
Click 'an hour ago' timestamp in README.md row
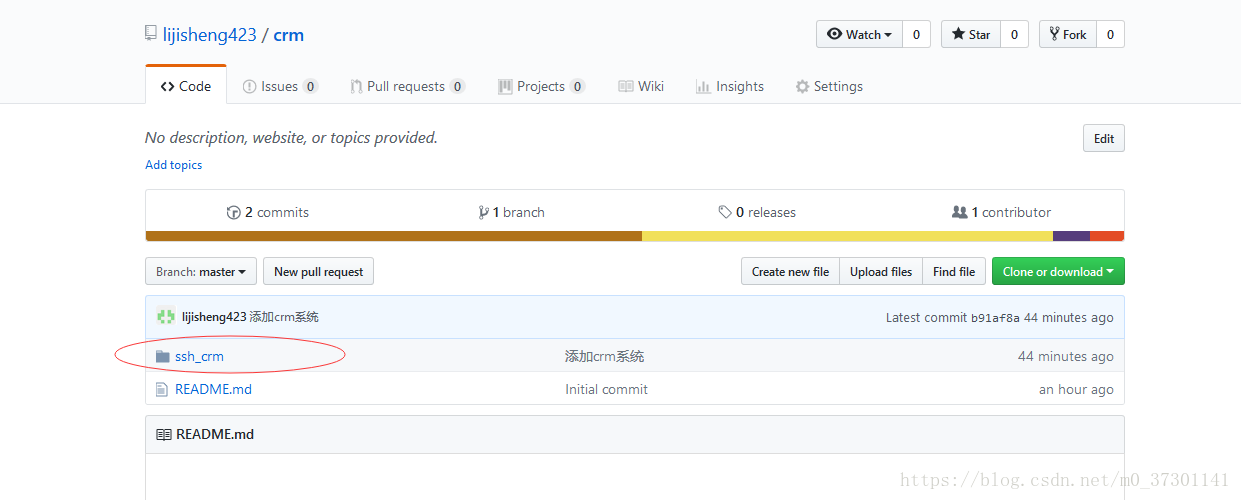click(x=1076, y=389)
